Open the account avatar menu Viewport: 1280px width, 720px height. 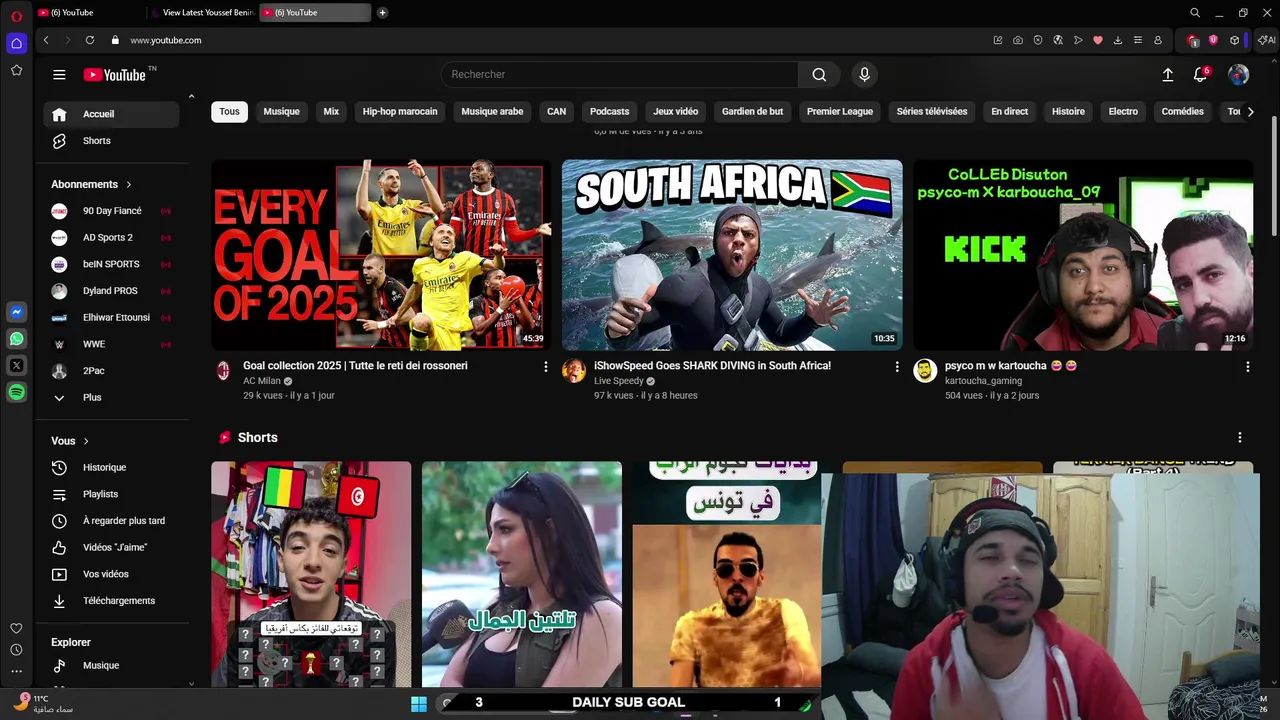(x=1238, y=74)
